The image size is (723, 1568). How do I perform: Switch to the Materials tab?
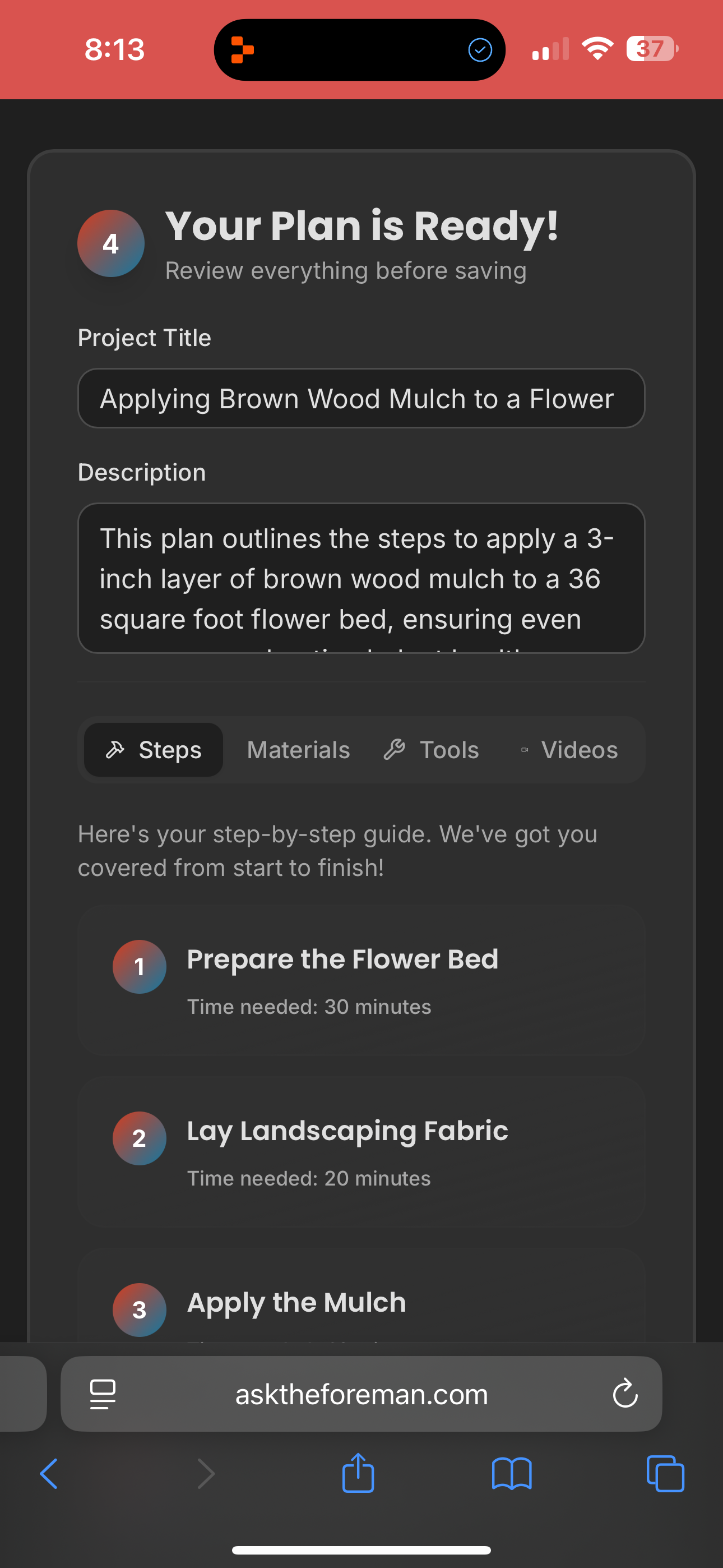click(x=298, y=749)
